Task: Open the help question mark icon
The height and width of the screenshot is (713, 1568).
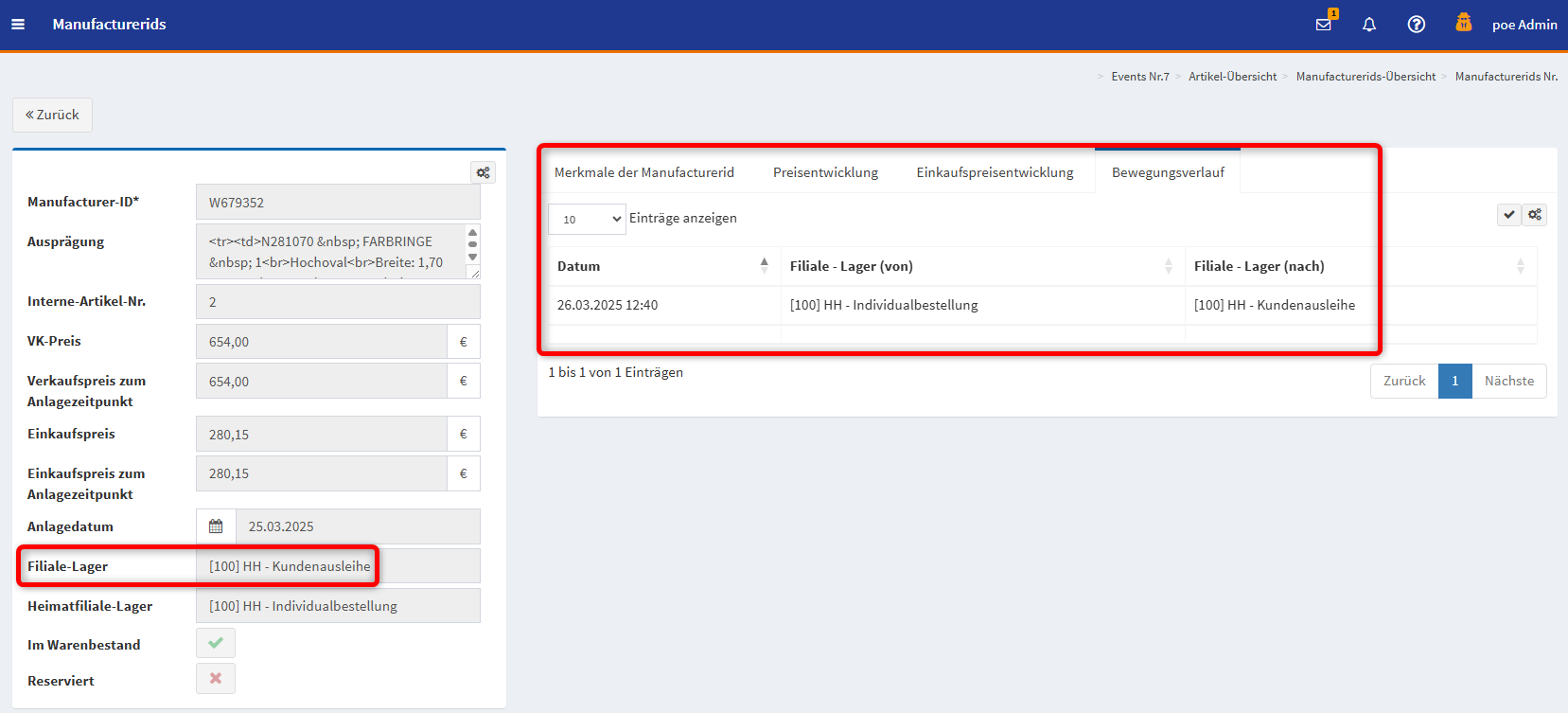Action: coord(1416,25)
